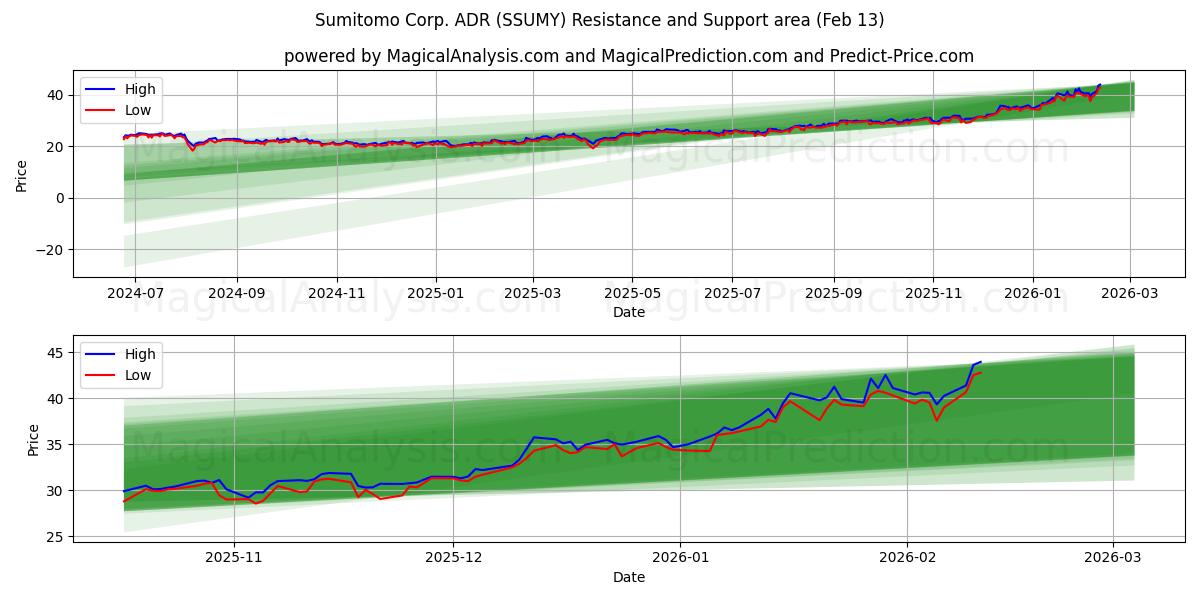Click the chart title mentioning SSUMY
Screen dimensions: 1200x600
coord(600,18)
